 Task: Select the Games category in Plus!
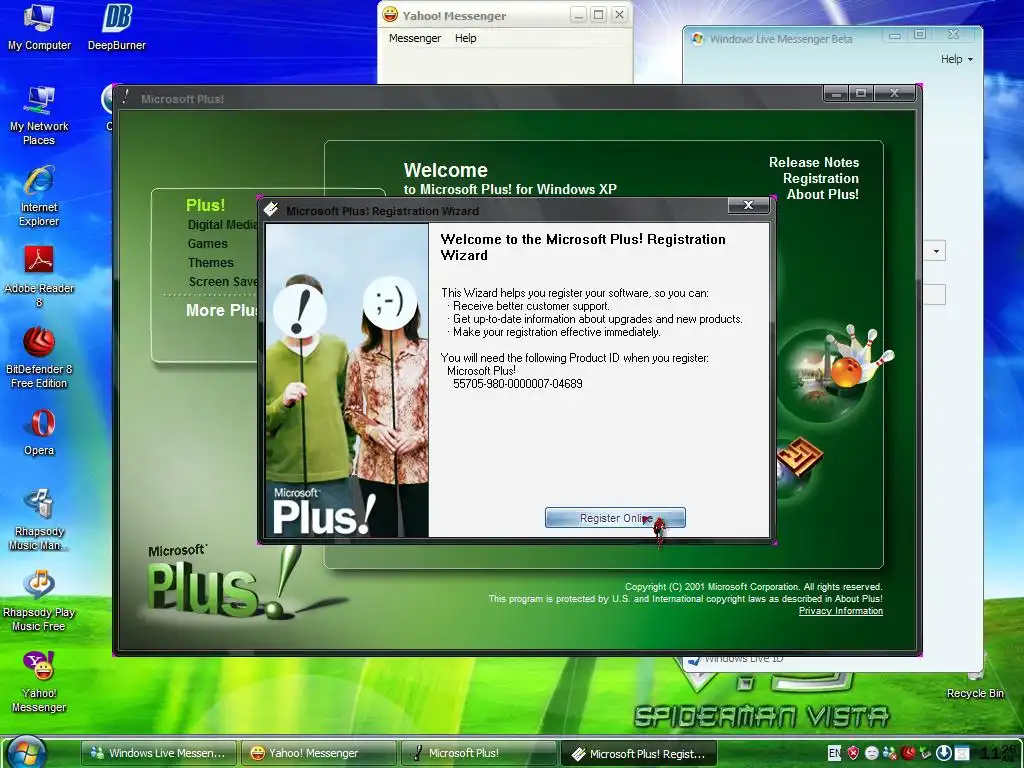click(208, 244)
